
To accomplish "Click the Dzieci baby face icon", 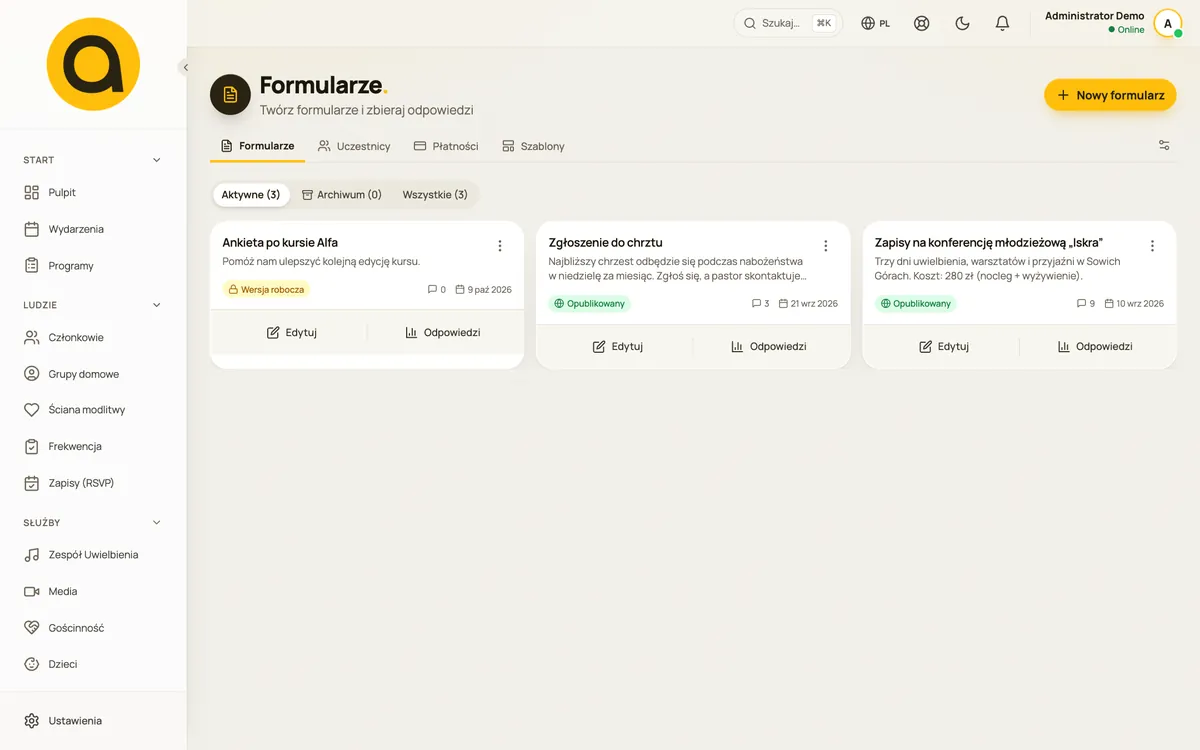I will 31,664.
